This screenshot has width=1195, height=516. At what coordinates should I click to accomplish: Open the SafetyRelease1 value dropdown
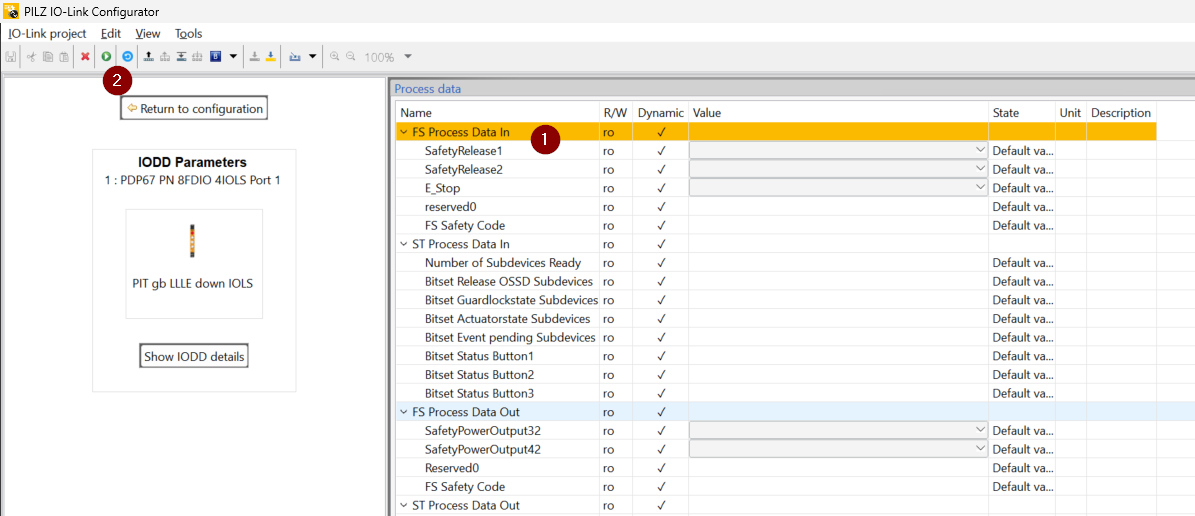979,151
